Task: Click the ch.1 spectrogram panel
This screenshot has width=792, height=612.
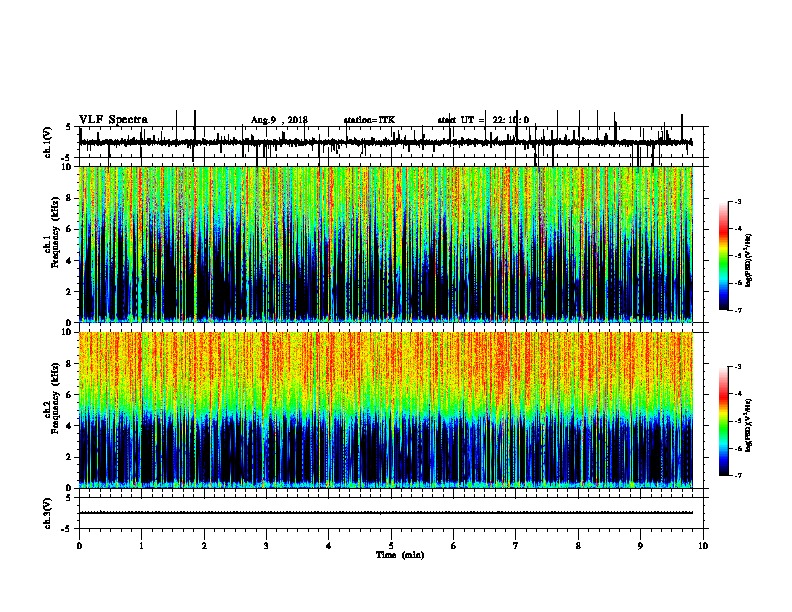Action: point(385,244)
